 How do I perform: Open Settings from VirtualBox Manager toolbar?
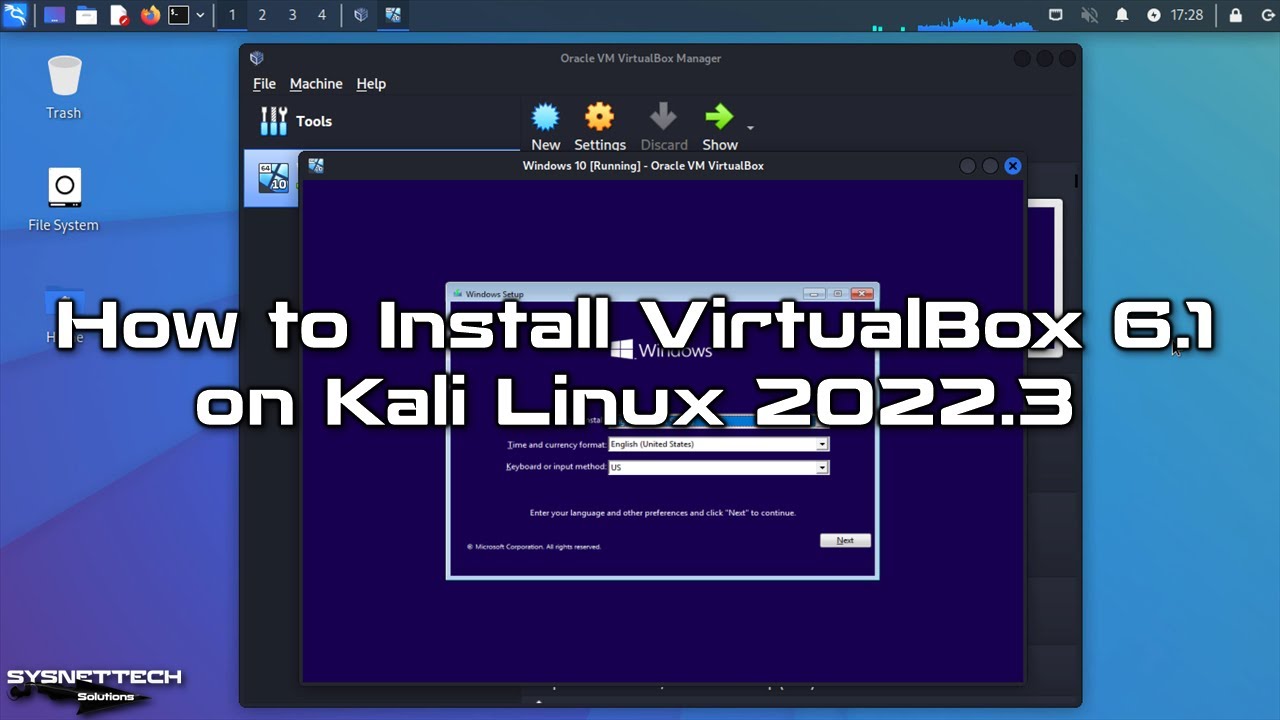(600, 127)
